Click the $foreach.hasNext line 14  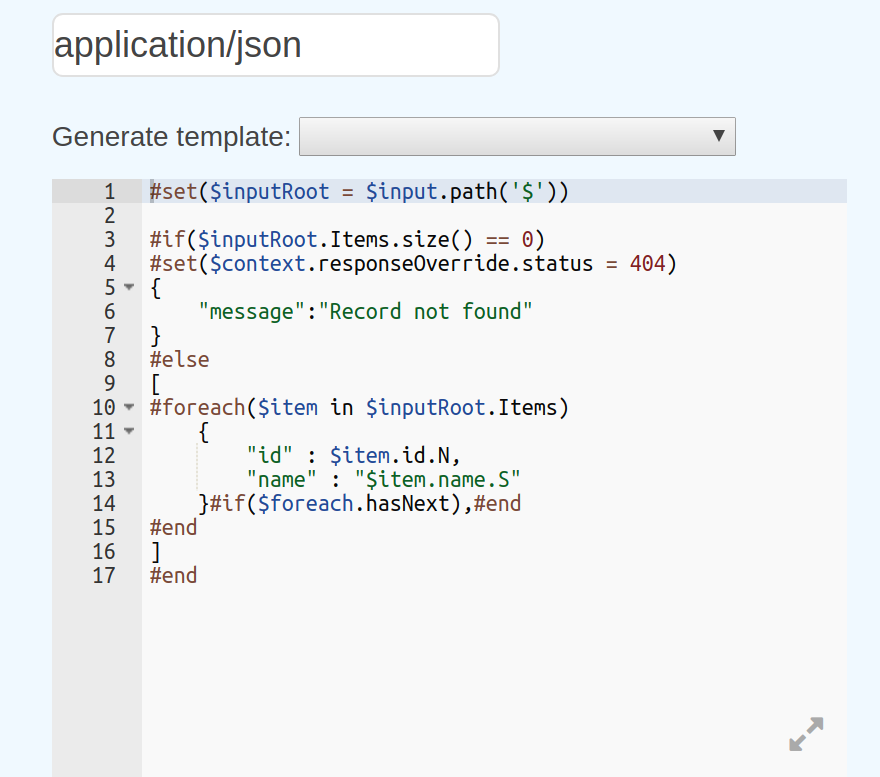360,504
